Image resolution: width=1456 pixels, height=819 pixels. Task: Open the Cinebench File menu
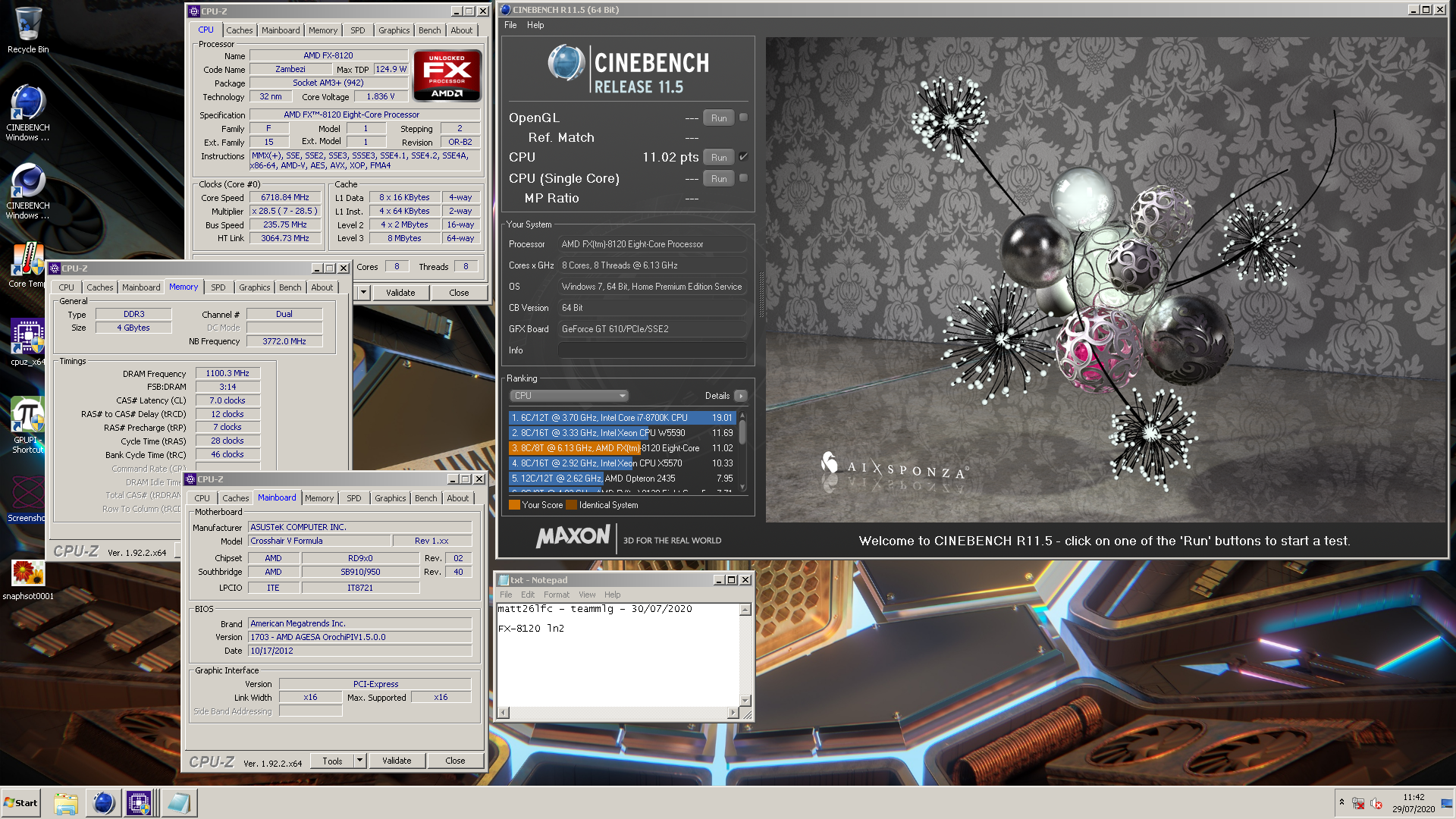click(x=510, y=25)
